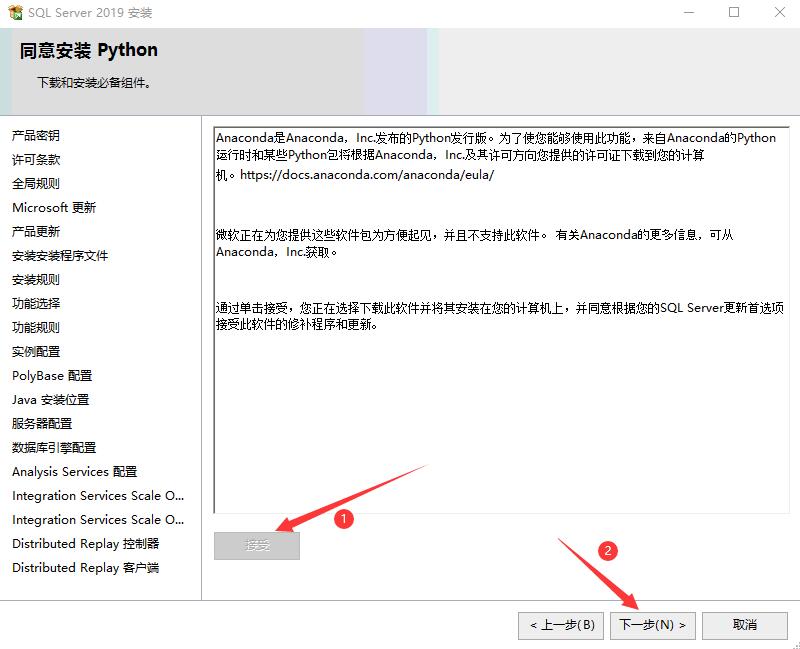Maximize the SQL Server 2019 setup window
800x649 pixels.
734,12
